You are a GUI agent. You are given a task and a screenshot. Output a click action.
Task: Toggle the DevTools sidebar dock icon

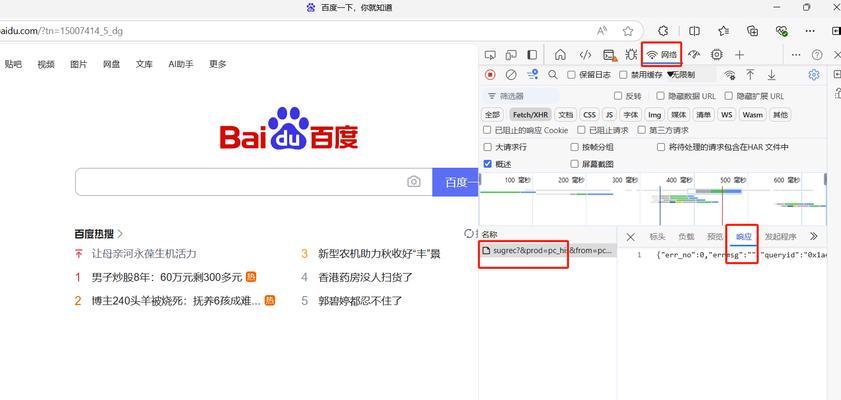(x=532, y=55)
